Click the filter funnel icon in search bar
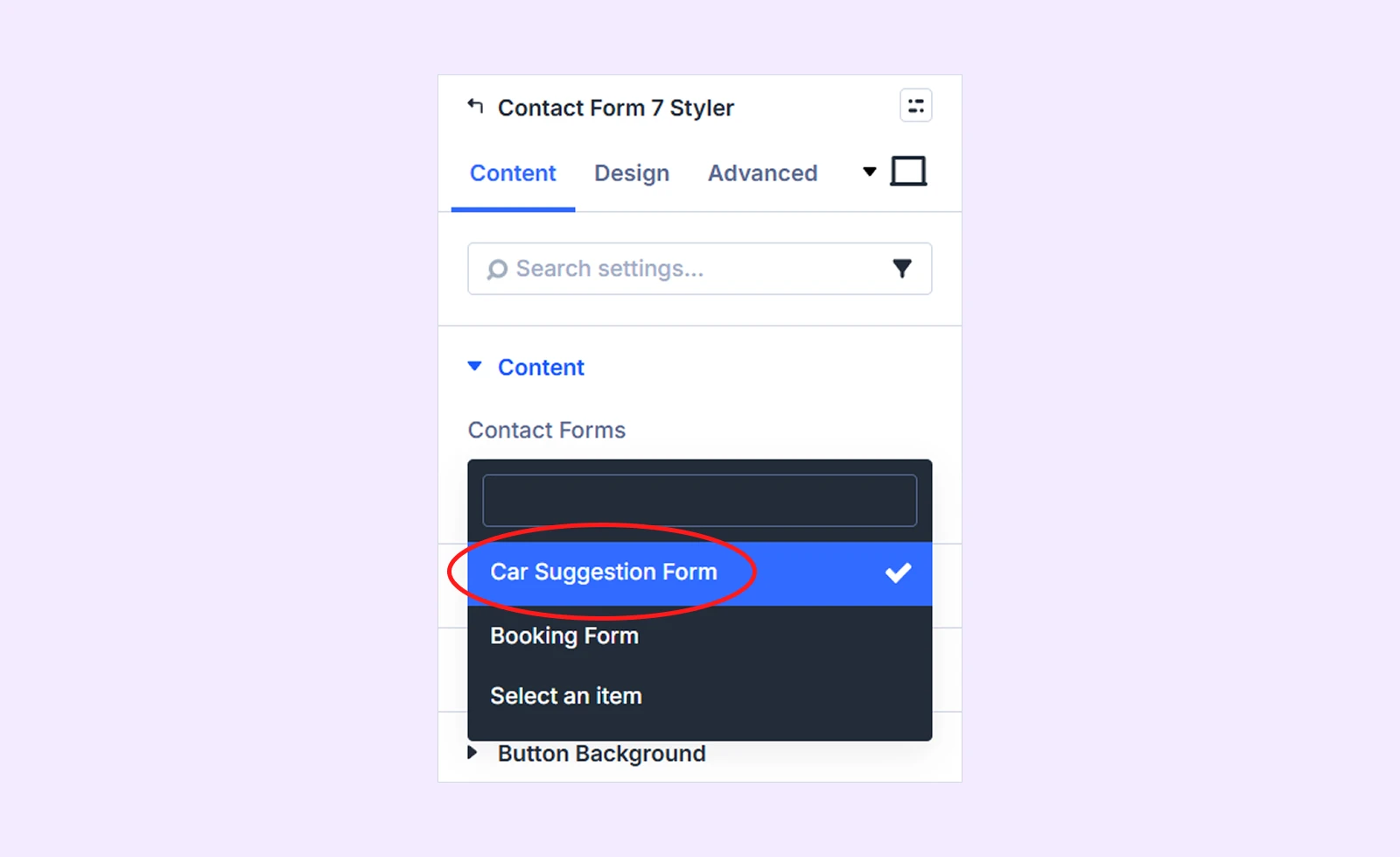Image resolution: width=1400 pixels, height=857 pixels. point(902,269)
